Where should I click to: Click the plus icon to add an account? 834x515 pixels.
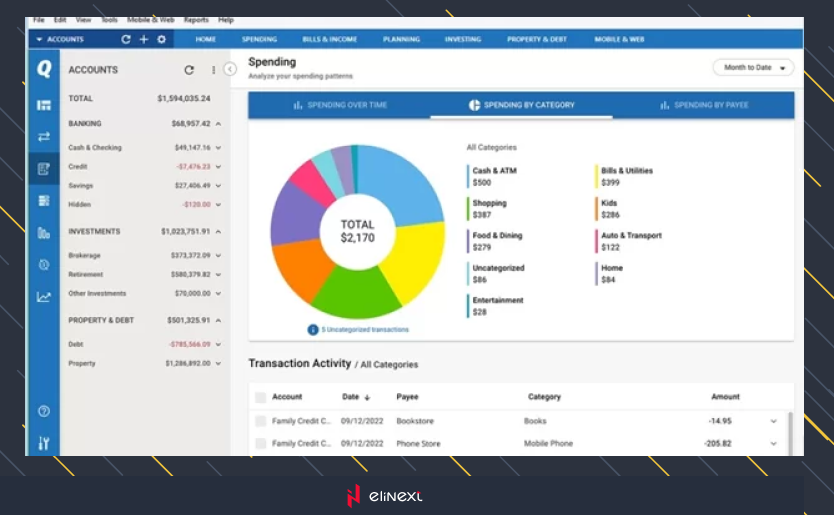coord(143,40)
